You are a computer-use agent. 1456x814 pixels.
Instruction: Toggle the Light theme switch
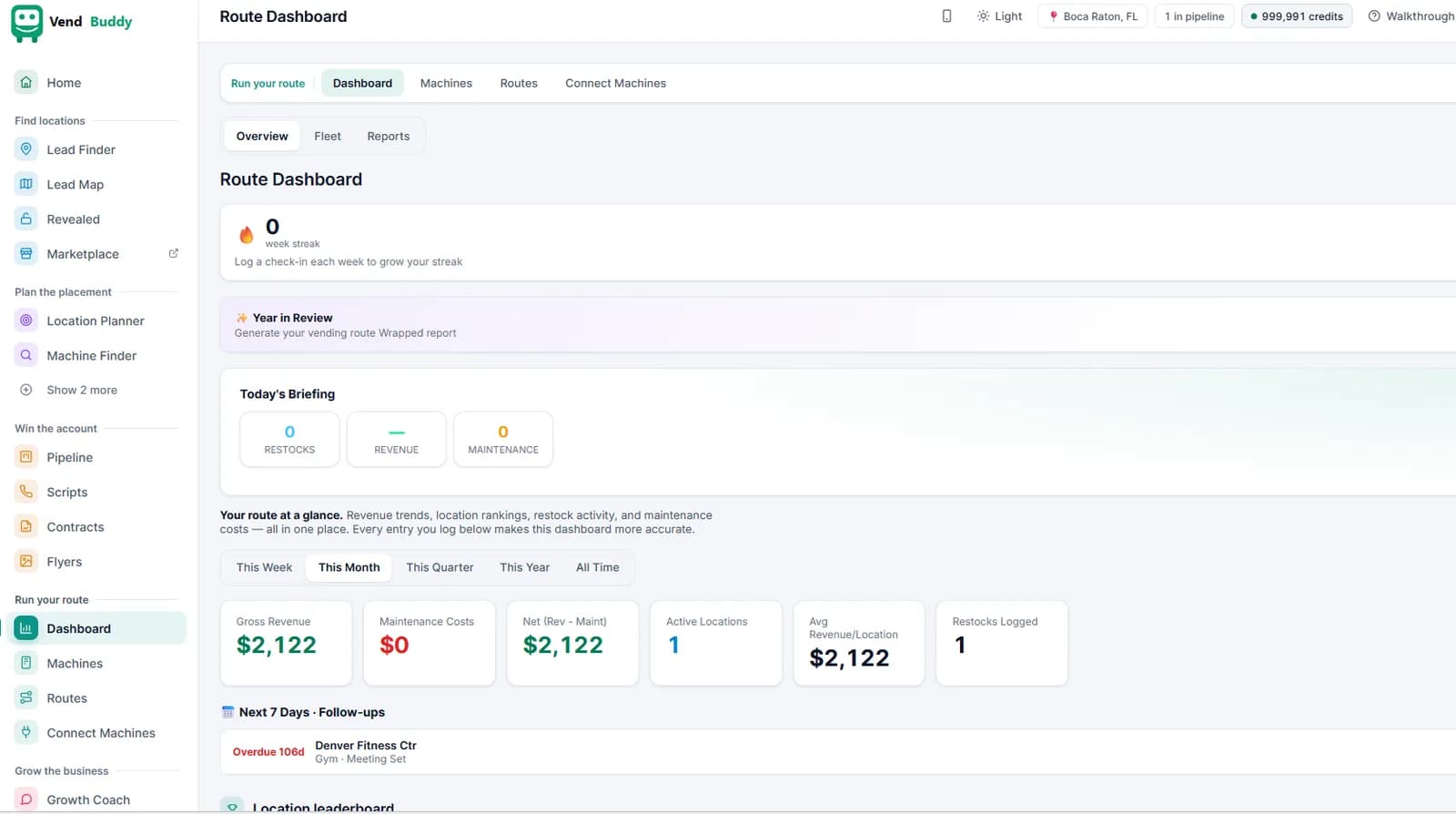coord(999,16)
